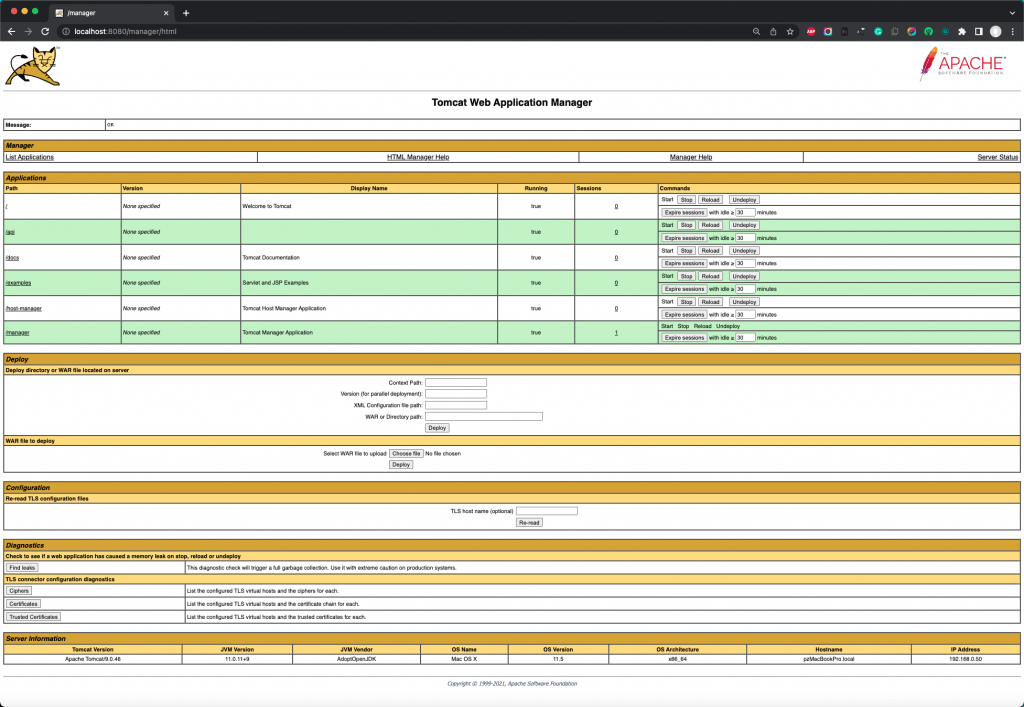Click the session count for /manager
Viewport: 1024px width, 707px height.
coord(616,333)
